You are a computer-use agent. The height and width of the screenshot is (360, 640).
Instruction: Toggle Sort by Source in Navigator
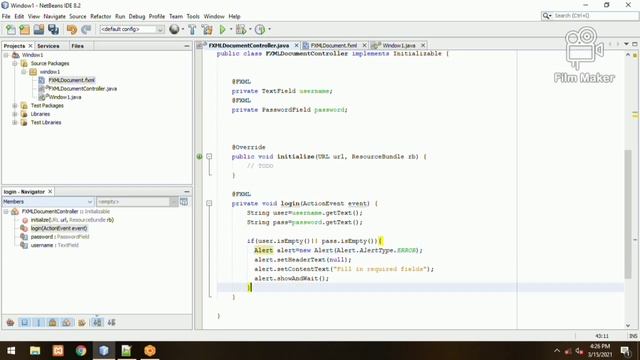tap(111, 322)
